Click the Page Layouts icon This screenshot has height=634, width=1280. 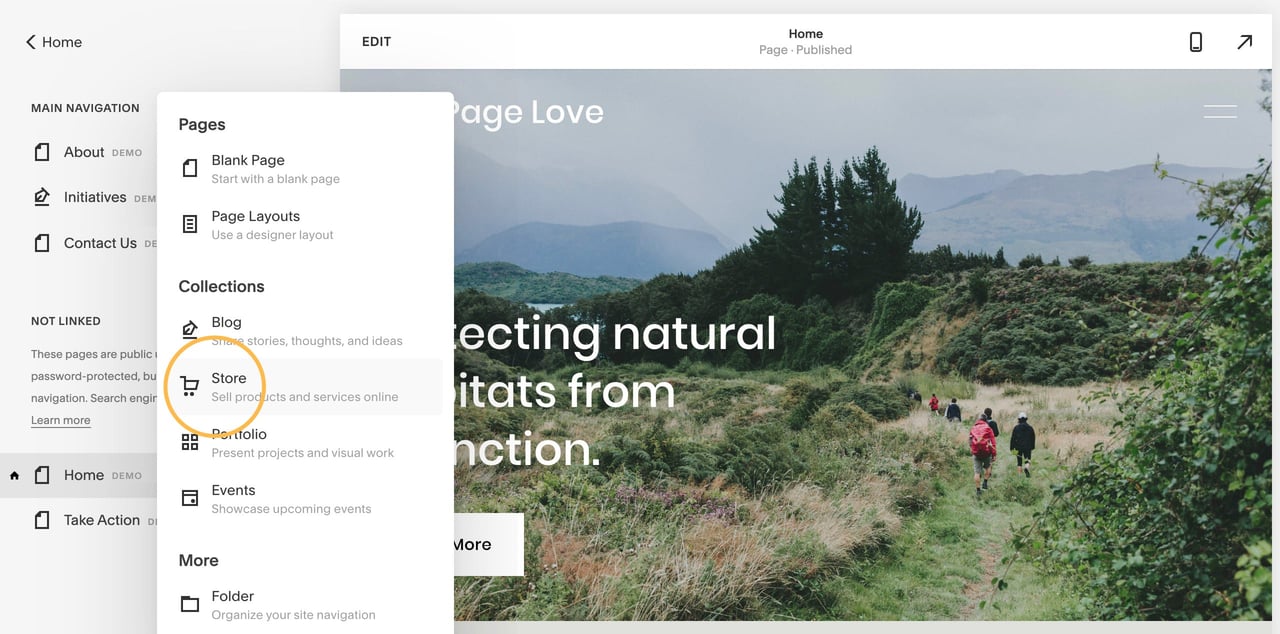(189, 224)
